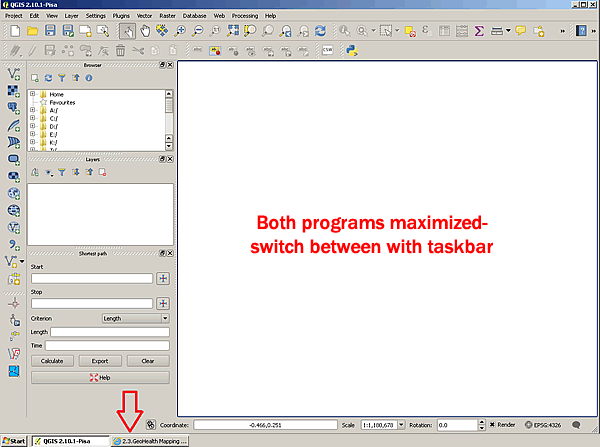
Task: Open the Project menu
Action: (x=13, y=16)
